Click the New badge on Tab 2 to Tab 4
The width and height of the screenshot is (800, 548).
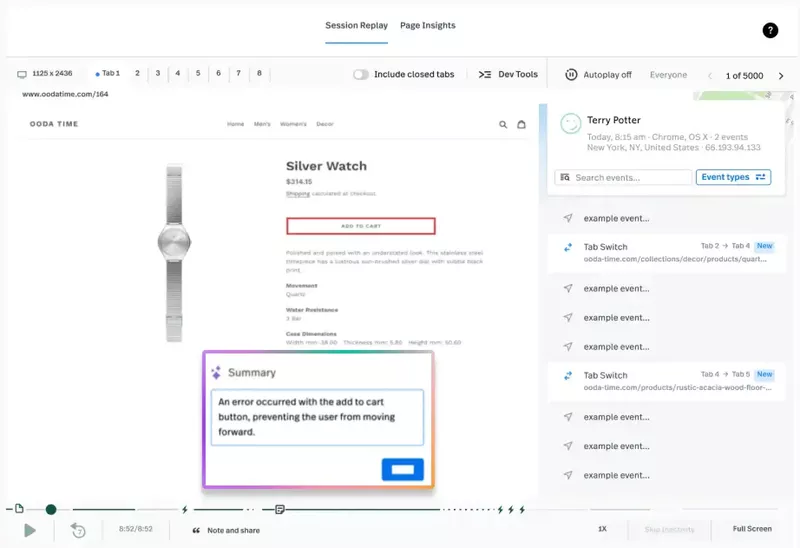click(x=764, y=246)
